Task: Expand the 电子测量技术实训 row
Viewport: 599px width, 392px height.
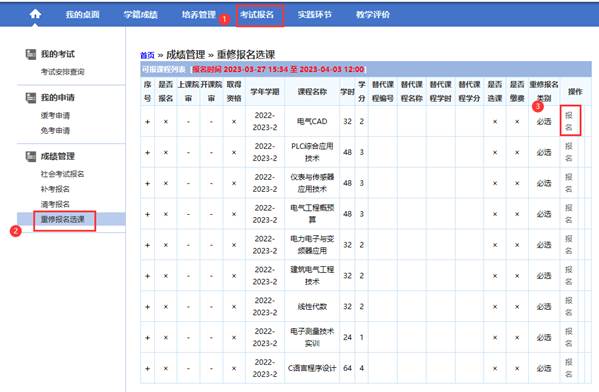Action: [147, 338]
